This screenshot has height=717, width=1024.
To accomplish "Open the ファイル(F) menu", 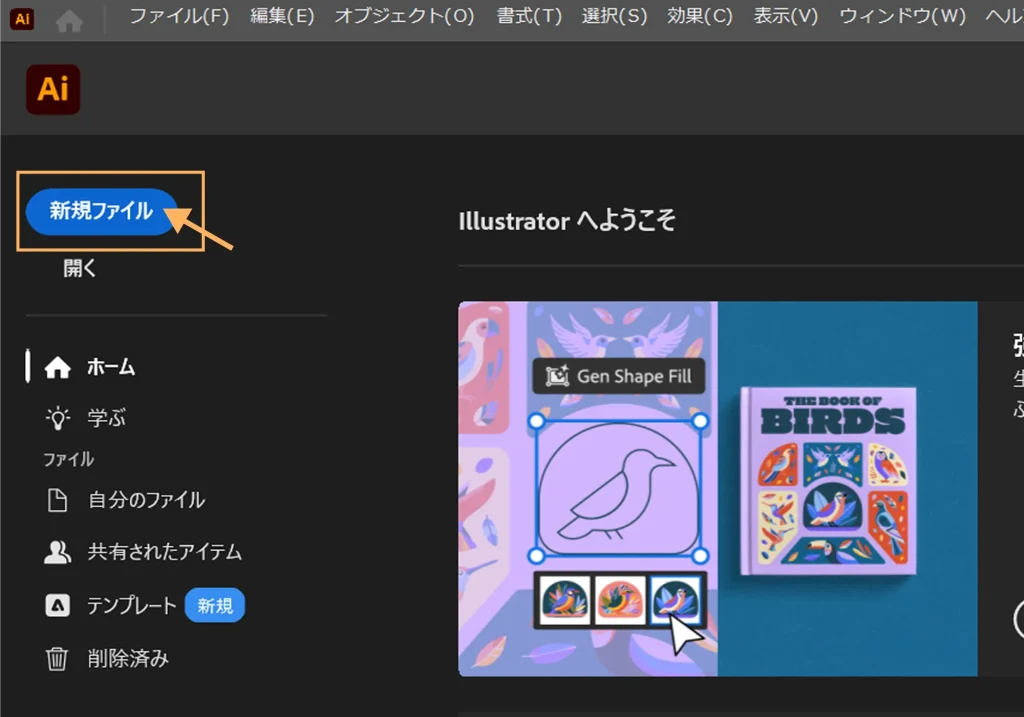I will (x=179, y=17).
